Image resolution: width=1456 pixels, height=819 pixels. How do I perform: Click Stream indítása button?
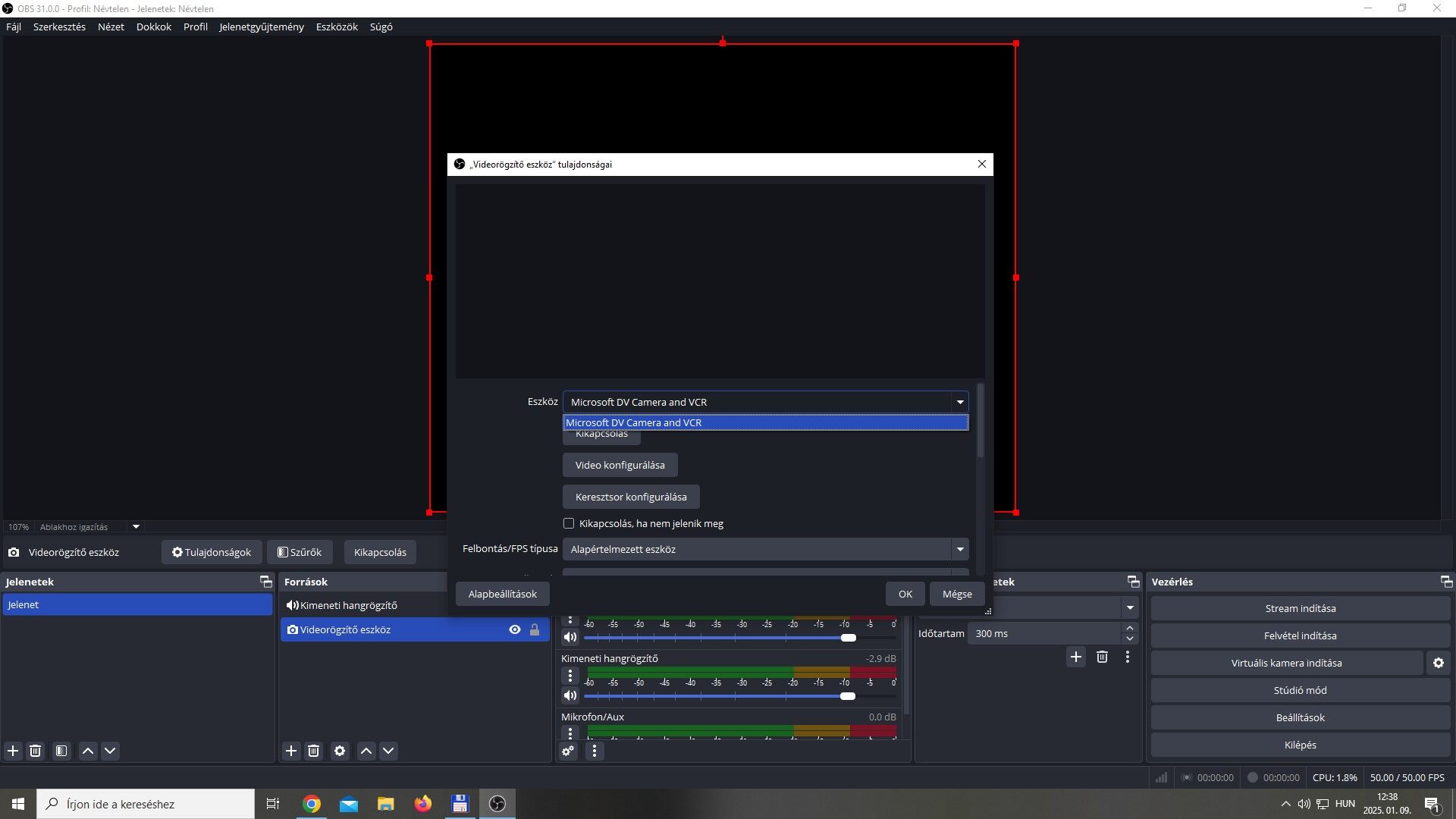(1301, 608)
